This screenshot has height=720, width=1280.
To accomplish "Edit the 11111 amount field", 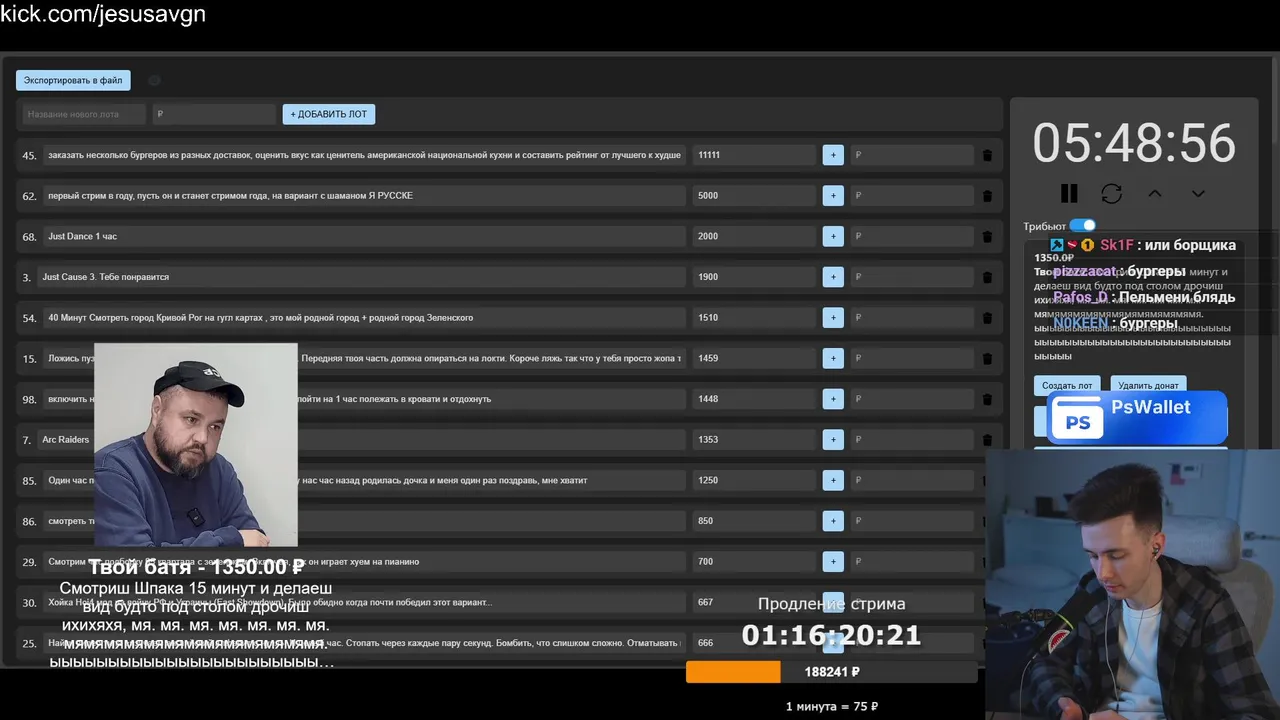I will [x=754, y=155].
